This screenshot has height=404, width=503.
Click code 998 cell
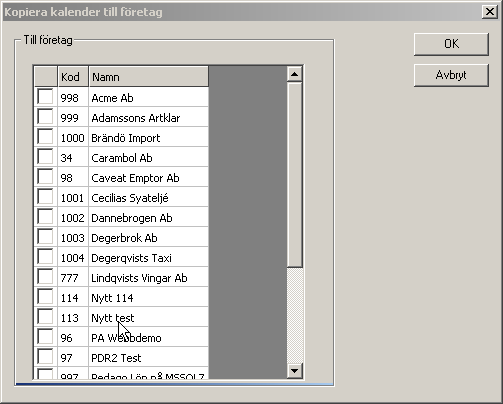[x=73, y=97]
